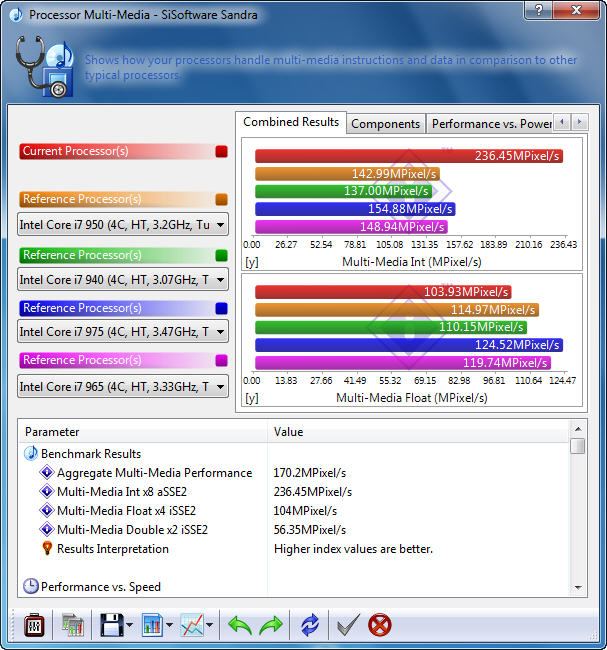Switch to the Combined Results tab
The width and height of the screenshot is (607, 650).
[291, 122]
